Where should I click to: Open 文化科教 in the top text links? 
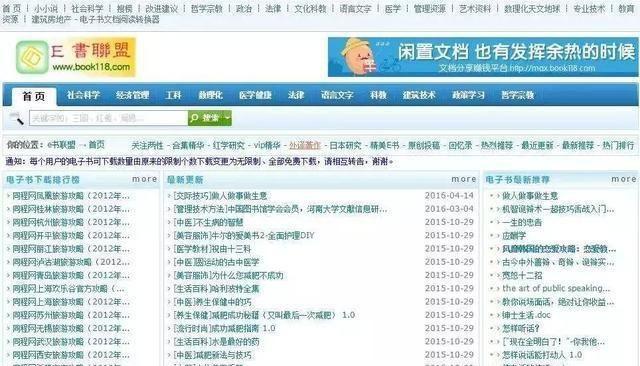310,9
